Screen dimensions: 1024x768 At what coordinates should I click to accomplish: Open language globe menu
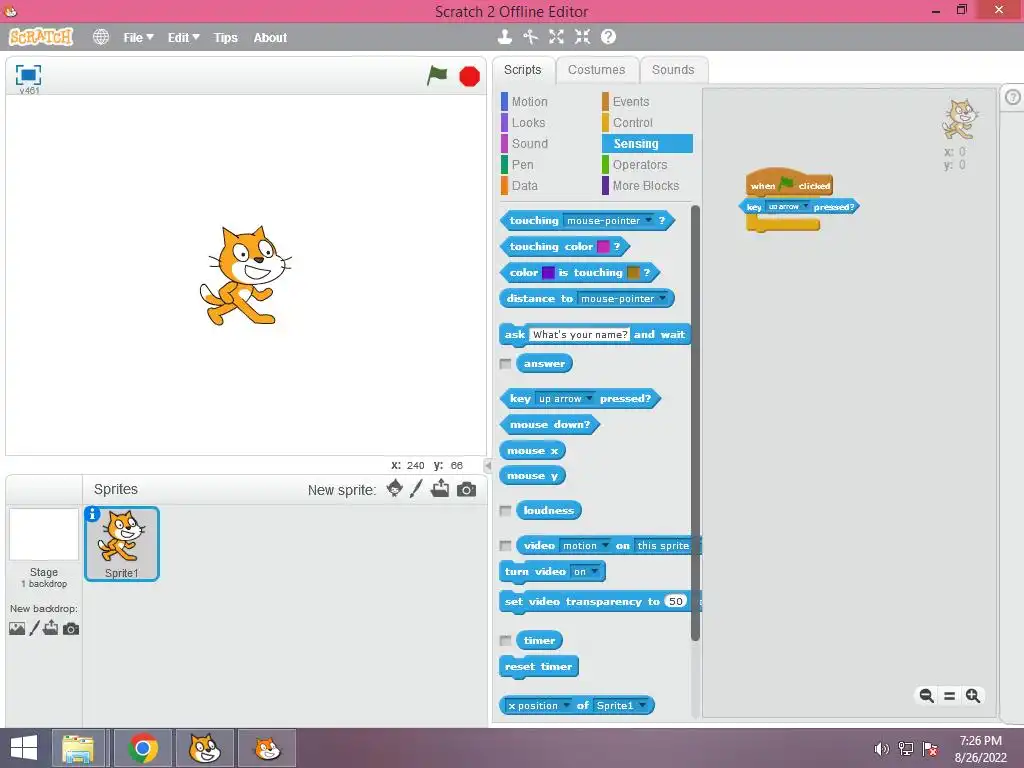pos(101,37)
